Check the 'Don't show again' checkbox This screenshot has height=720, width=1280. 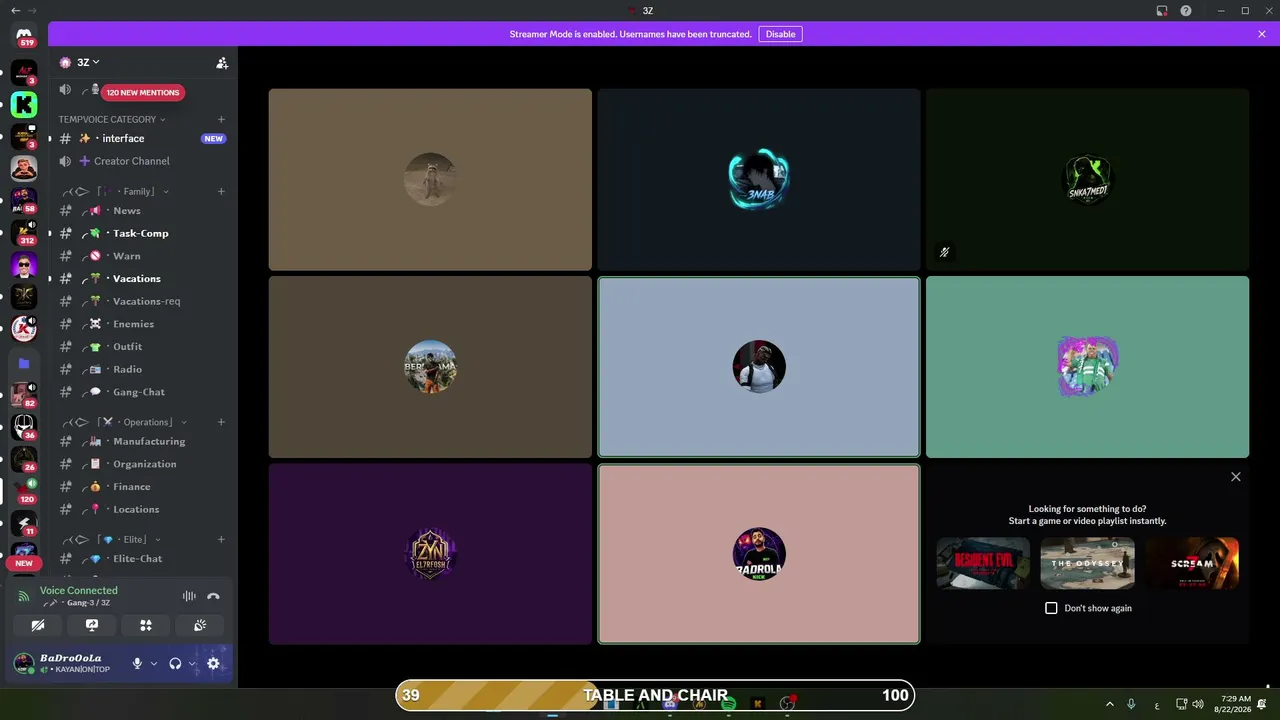click(1051, 608)
